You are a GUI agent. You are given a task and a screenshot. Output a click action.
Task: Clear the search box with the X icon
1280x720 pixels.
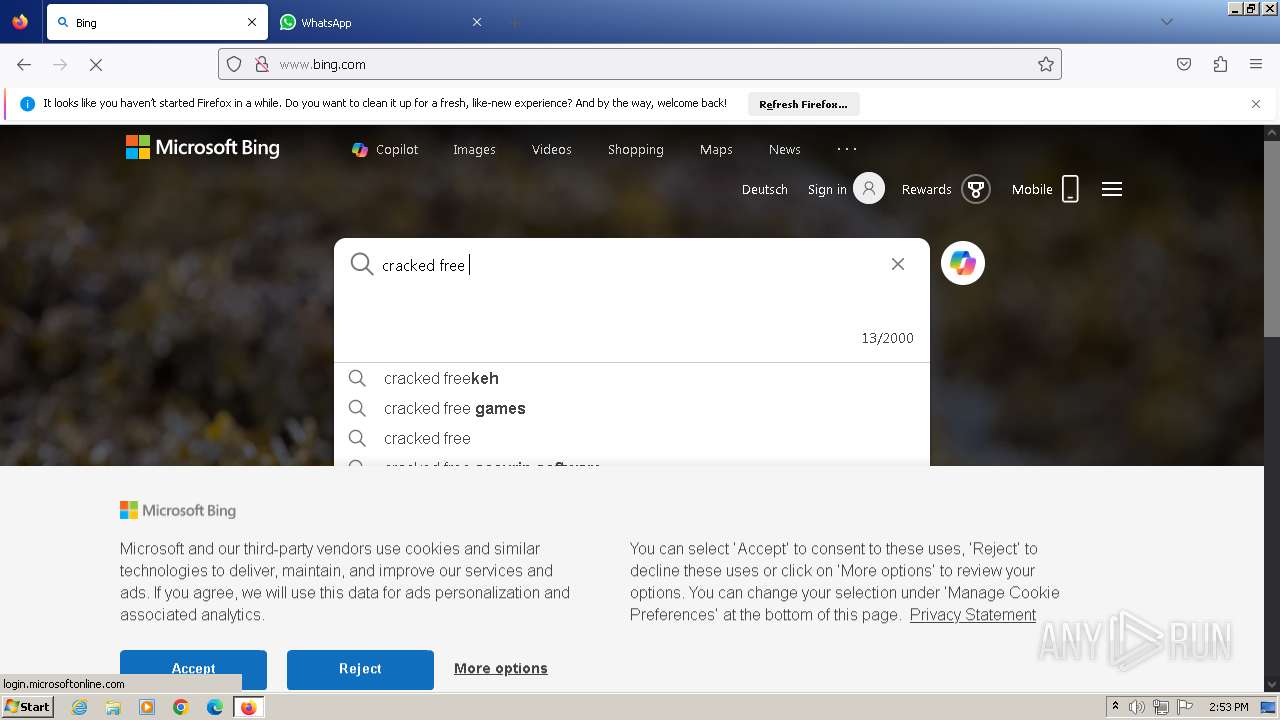898,264
